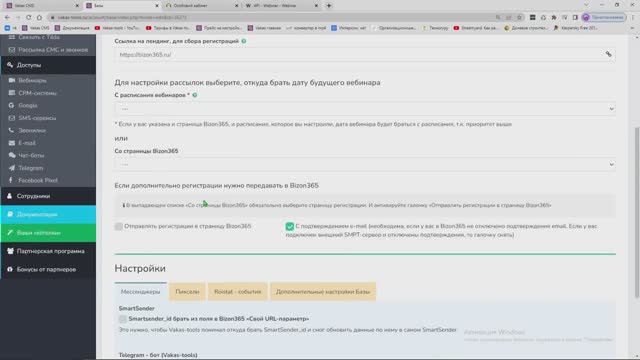Expand Со страницы Bizon365 dropdown

365,164
